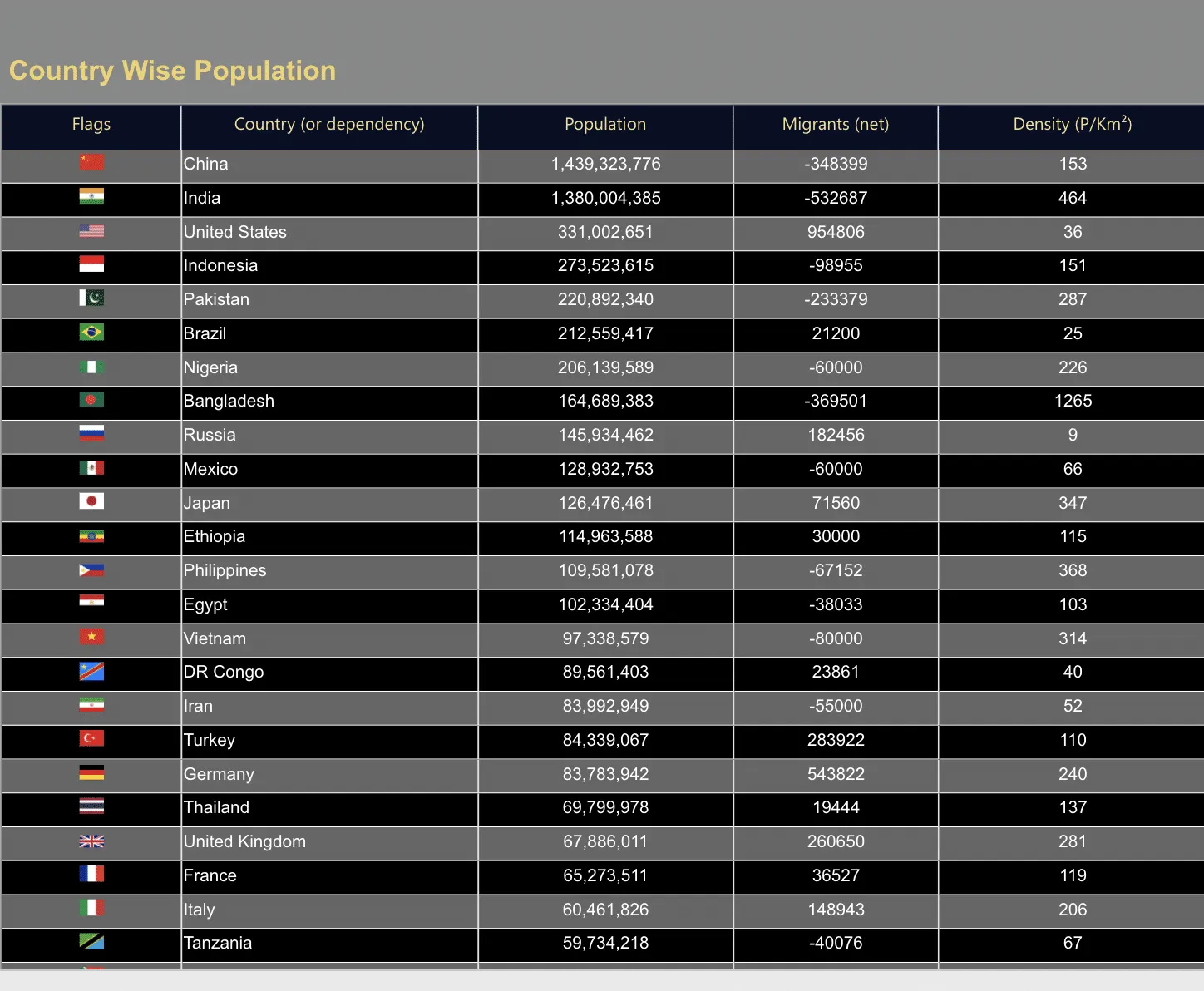Click the Country Wise Population heading
1204x991 pixels.
(x=173, y=71)
